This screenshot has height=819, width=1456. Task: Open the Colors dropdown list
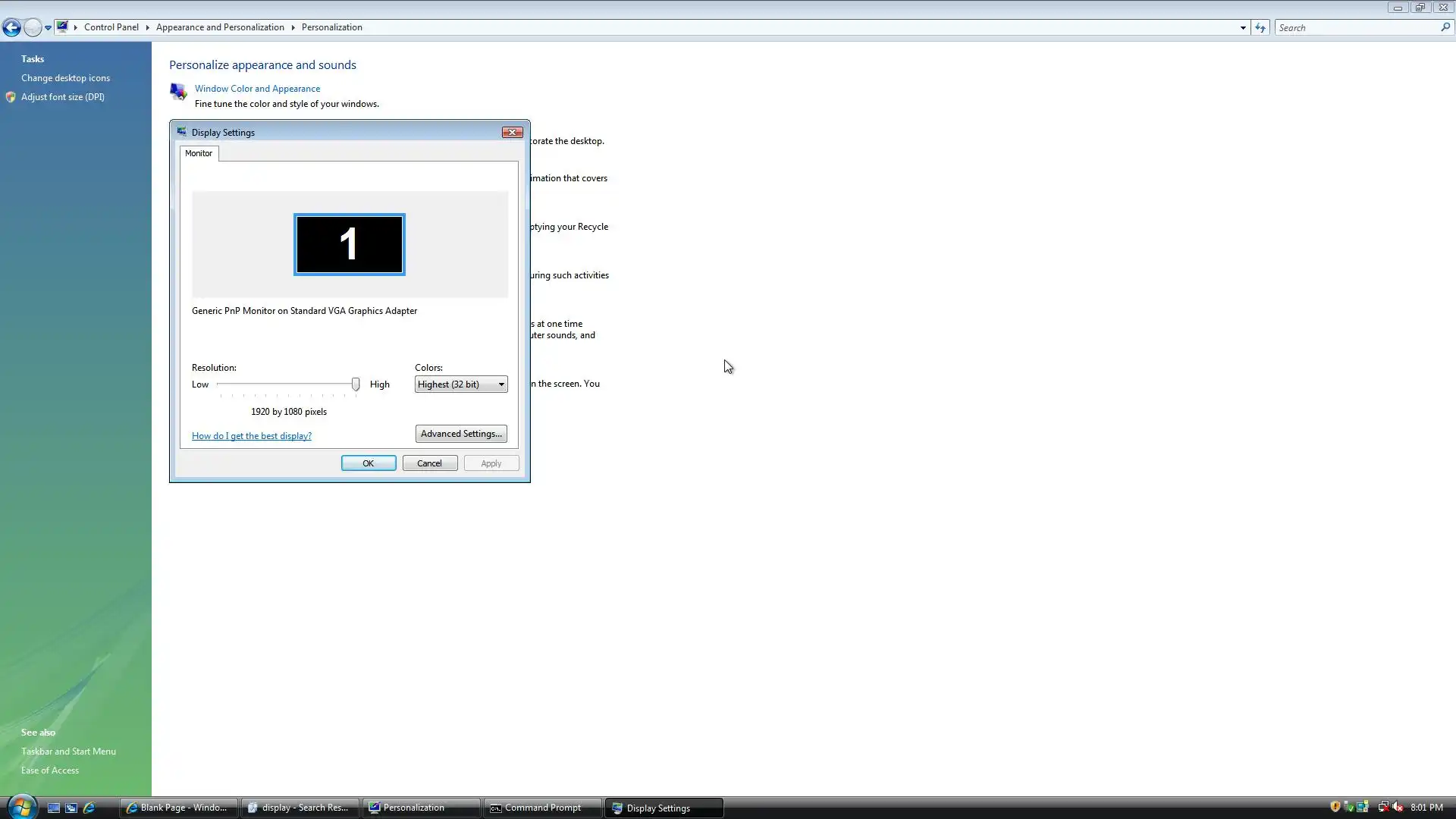pyautogui.click(x=461, y=384)
